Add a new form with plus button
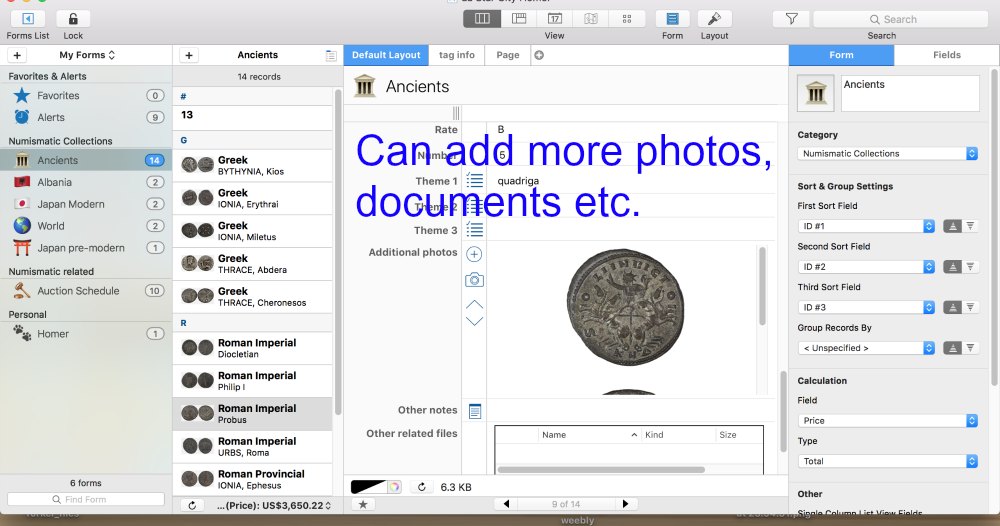Viewport: 1000px width, 526px height. 17,55
